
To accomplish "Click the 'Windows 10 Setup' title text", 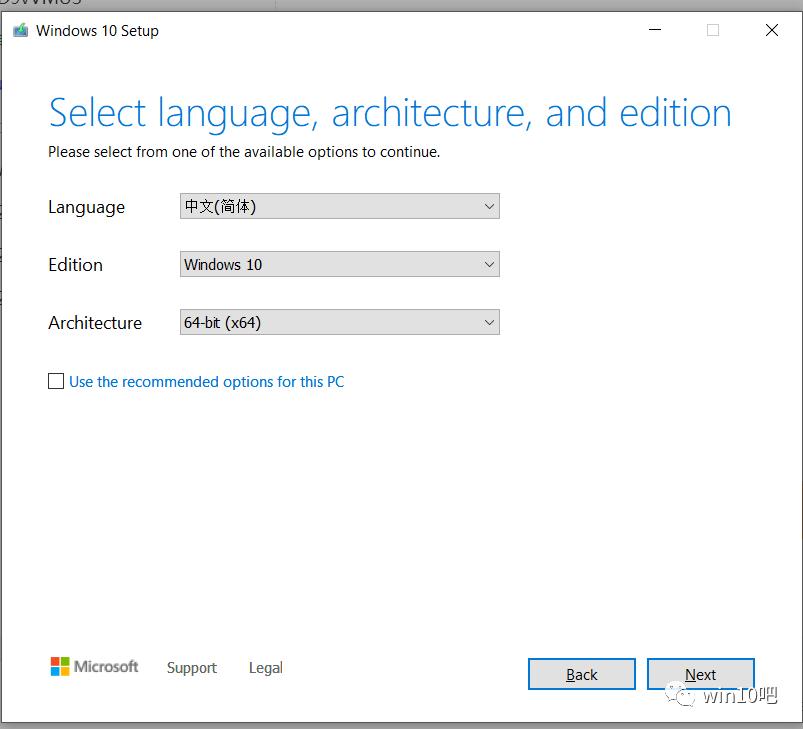I will (x=97, y=31).
